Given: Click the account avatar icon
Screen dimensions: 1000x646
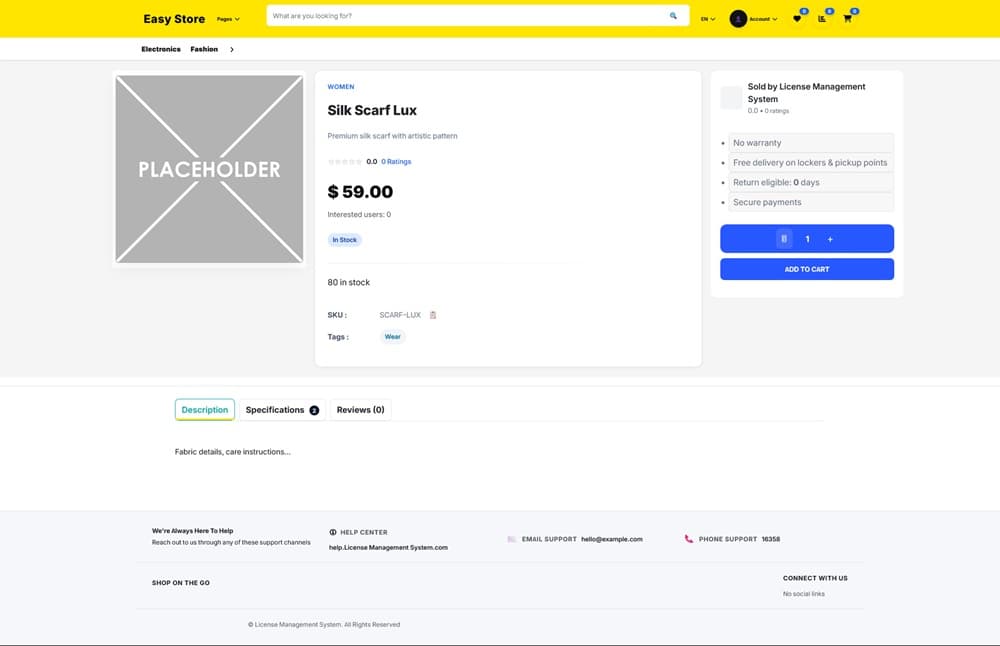Looking at the screenshot, I should [738, 19].
